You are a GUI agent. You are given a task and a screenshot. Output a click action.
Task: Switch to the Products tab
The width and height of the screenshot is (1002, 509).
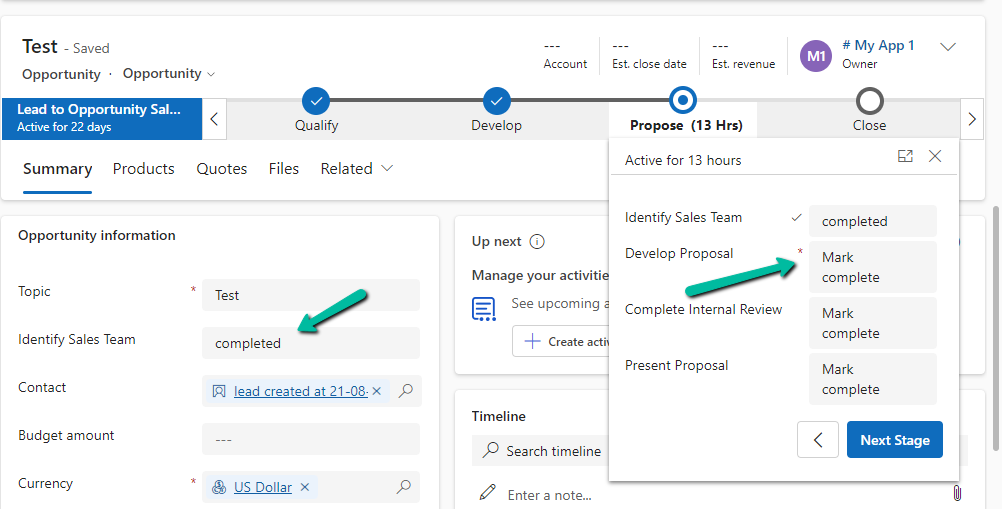click(x=144, y=169)
